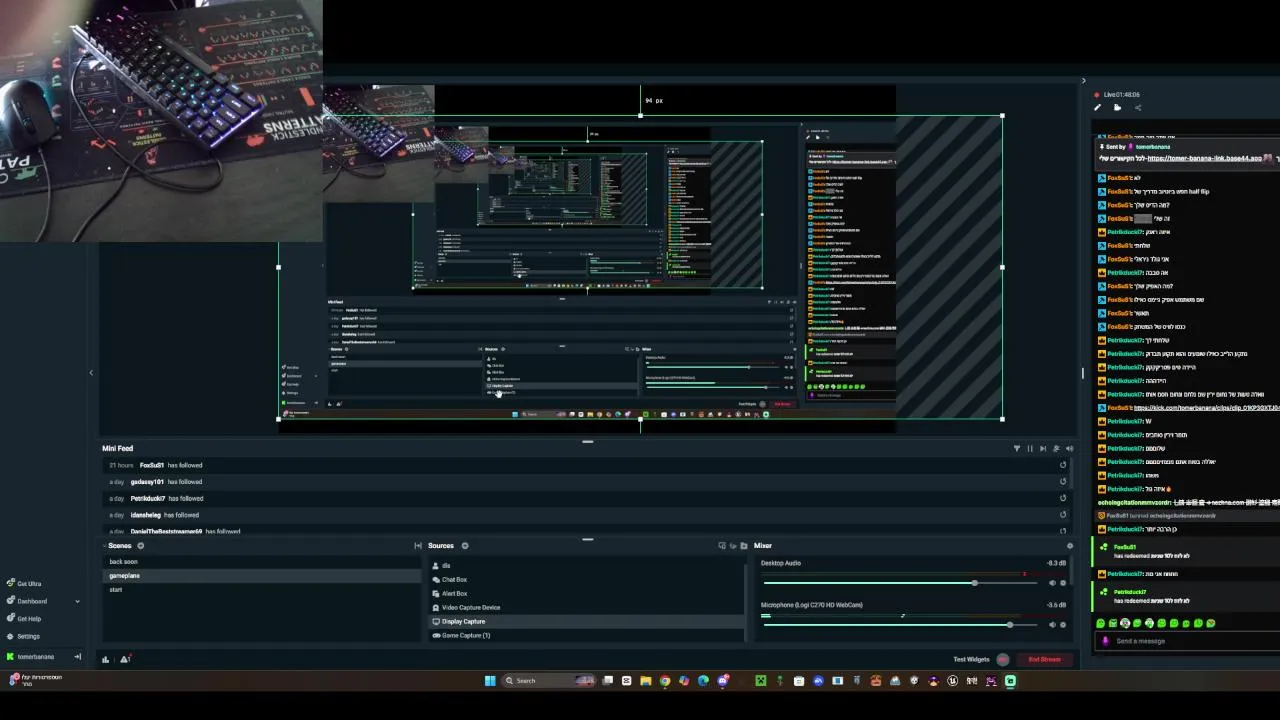Replay the gadassy101 follow alert
Screen dimensions: 1280x720
coord(1063,482)
